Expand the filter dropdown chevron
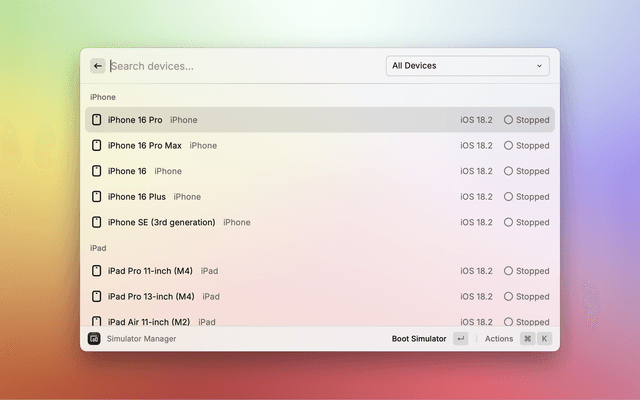640x400 pixels. (x=539, y=66)
